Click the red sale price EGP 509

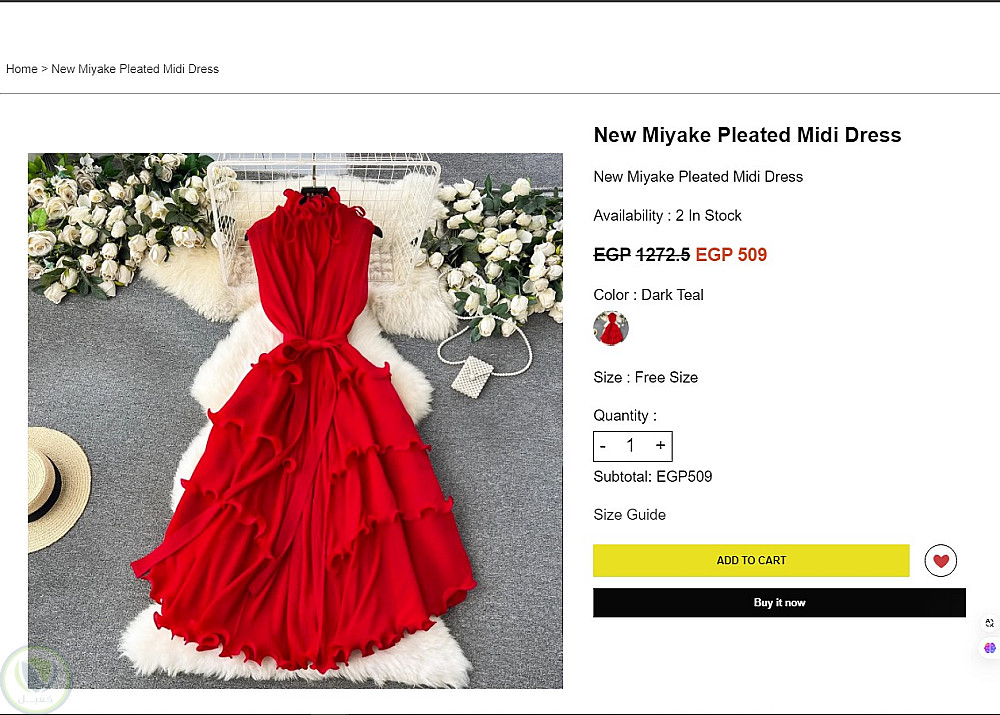(x=731, y=255)
